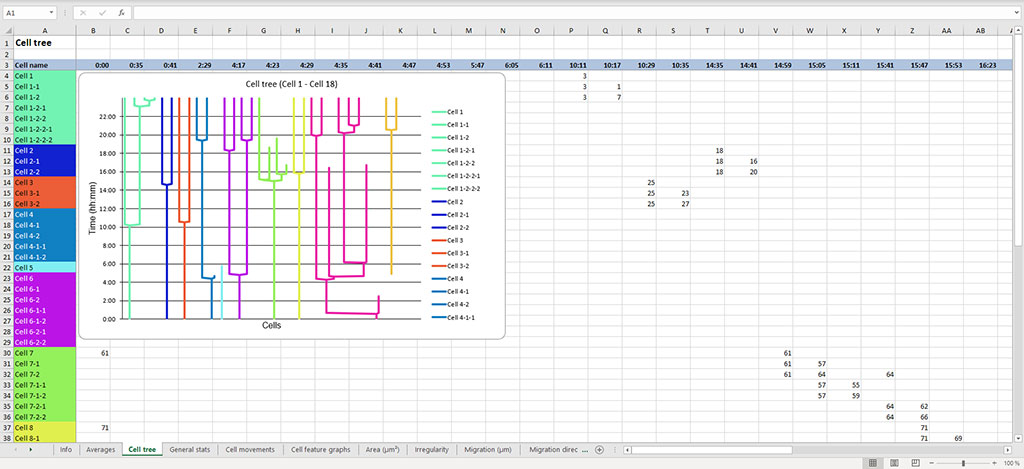Select row 3 header
This screenshot has width=1024, height=469.
click(6, 65)
